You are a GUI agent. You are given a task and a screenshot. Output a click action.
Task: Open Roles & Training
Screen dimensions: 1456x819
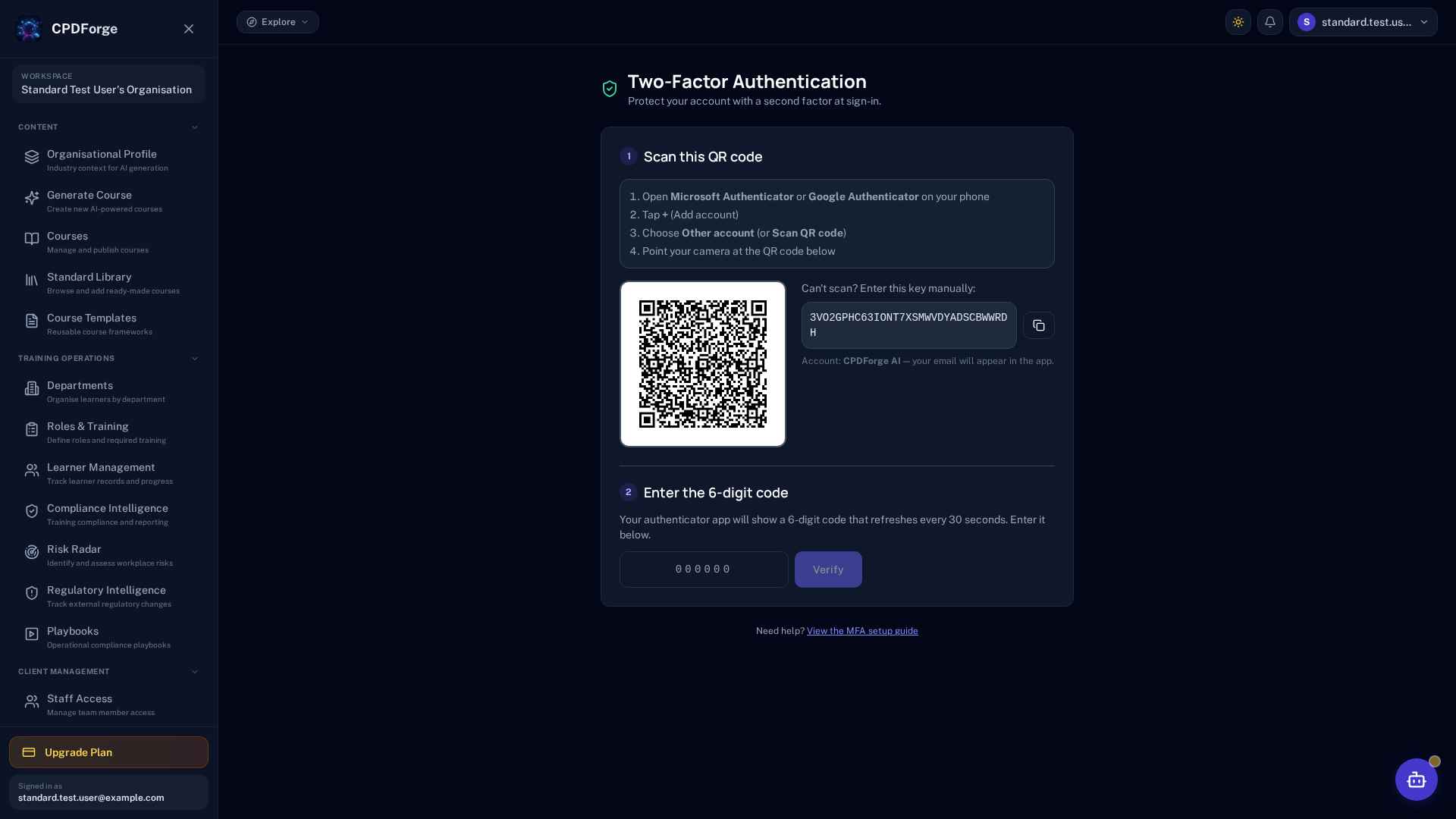(x=108, y=432)
